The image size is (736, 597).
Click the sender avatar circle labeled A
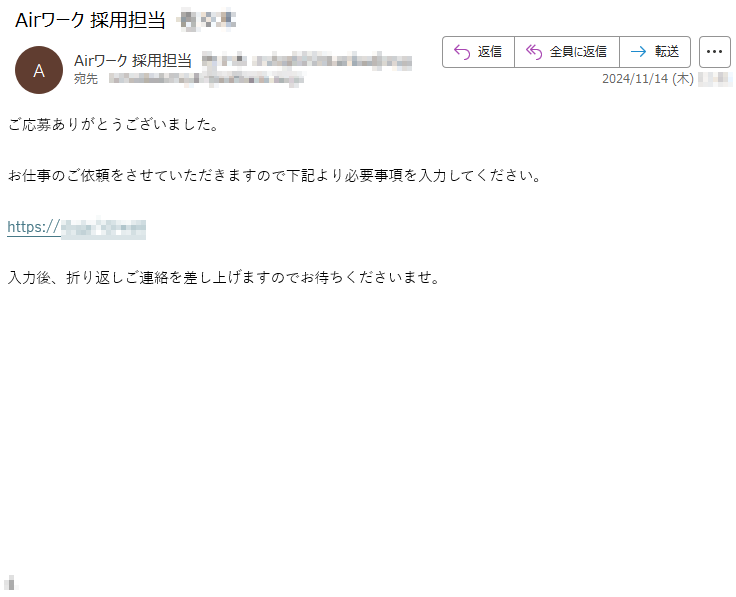click(x=39, y=70)
